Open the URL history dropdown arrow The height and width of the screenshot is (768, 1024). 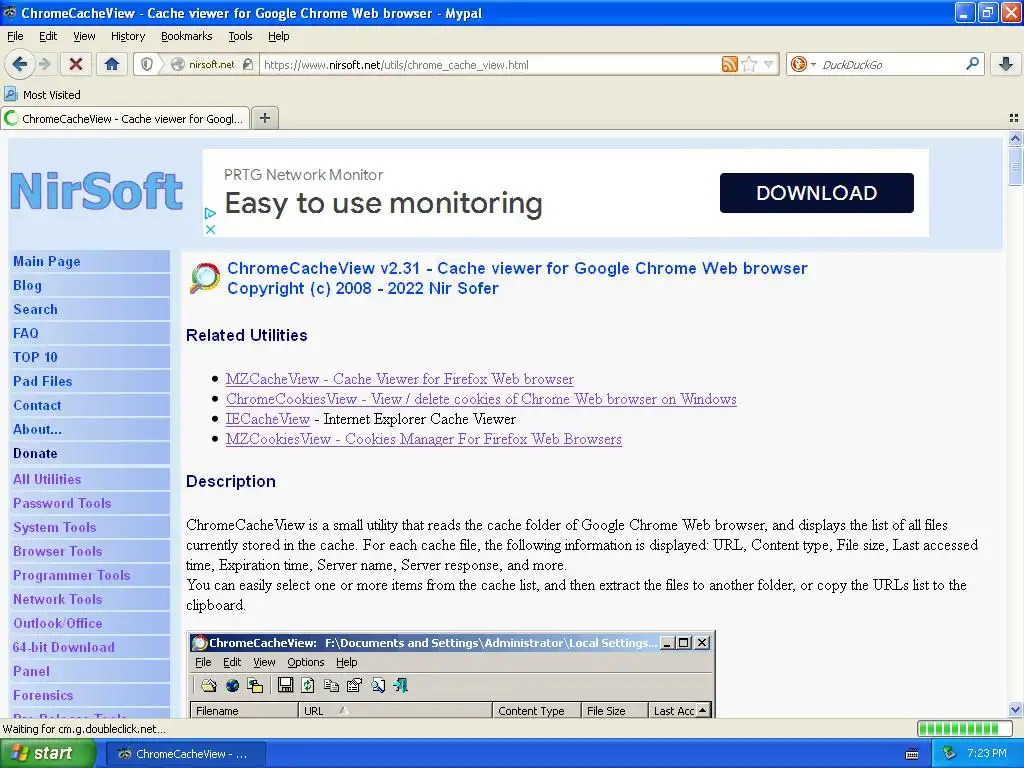point(768,64)
